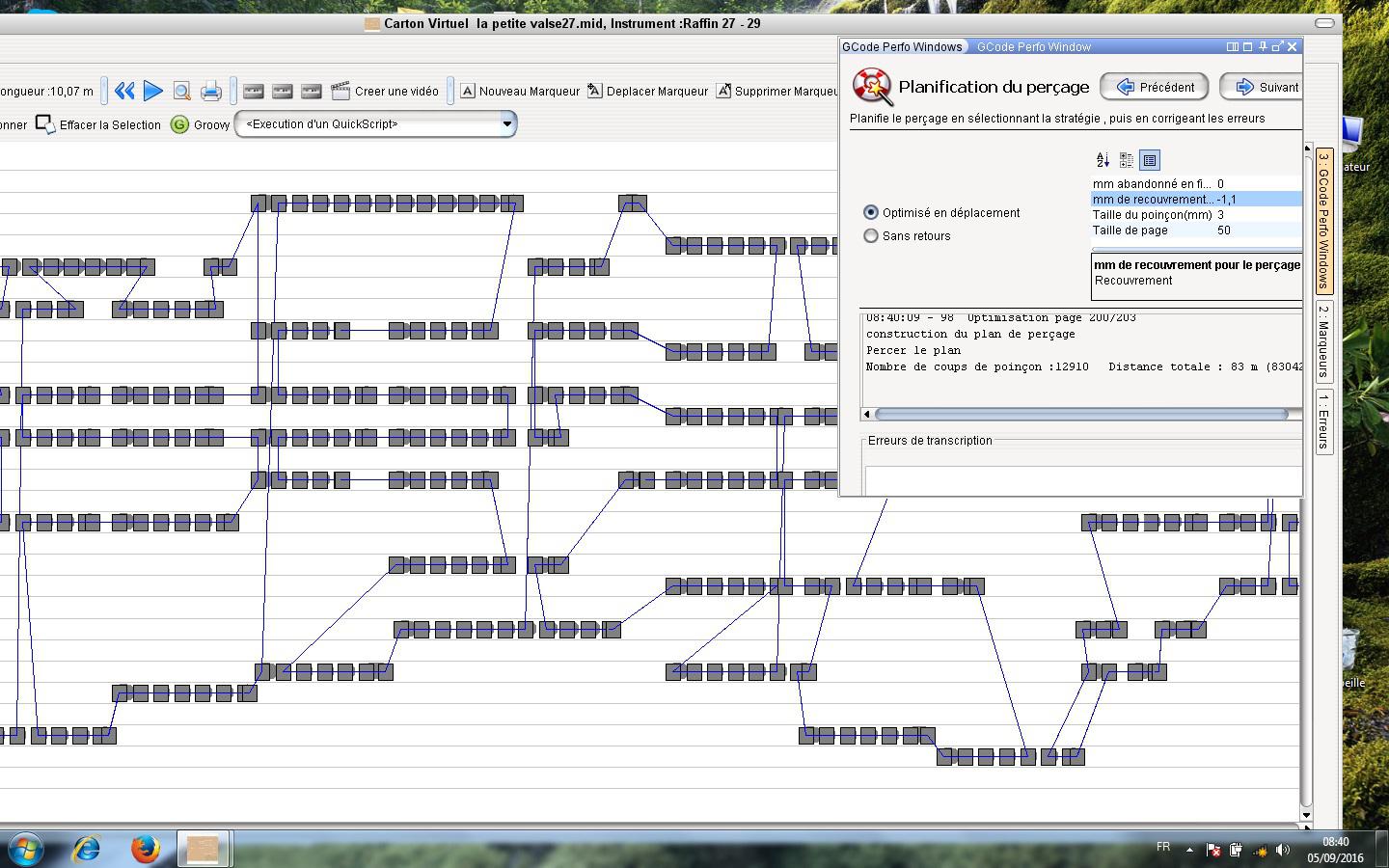Select the Sans retours option
The width and height of the screenshot is (1389, 868).
pos(871,235)
